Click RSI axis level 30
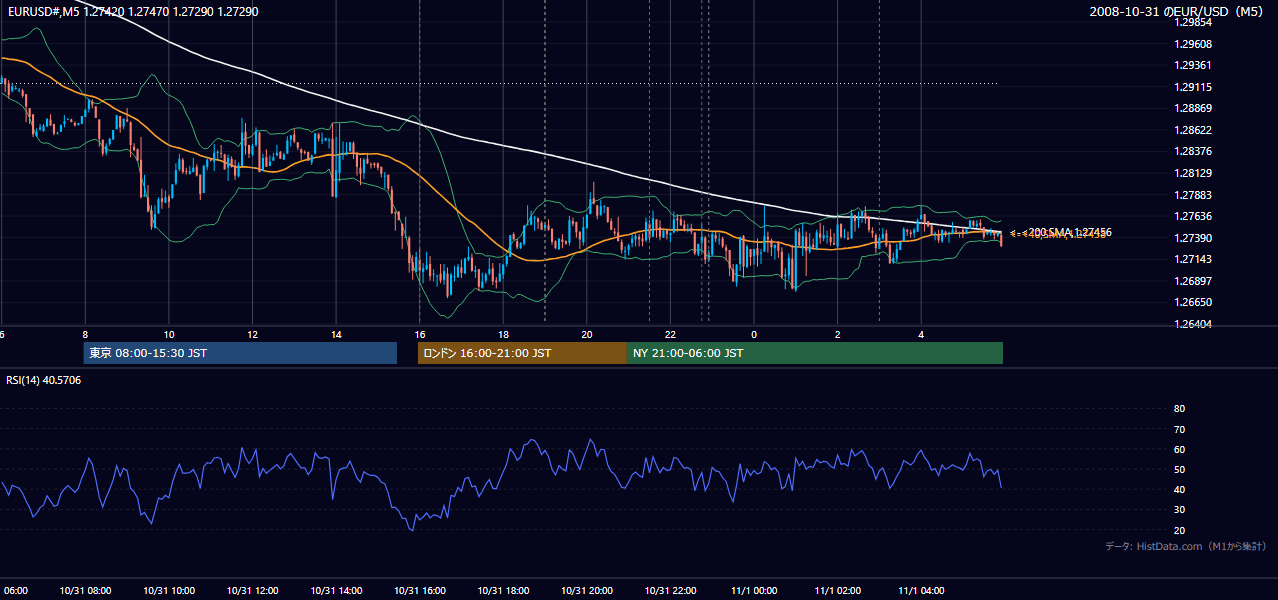1278x600 pixels. [1179, 510]
